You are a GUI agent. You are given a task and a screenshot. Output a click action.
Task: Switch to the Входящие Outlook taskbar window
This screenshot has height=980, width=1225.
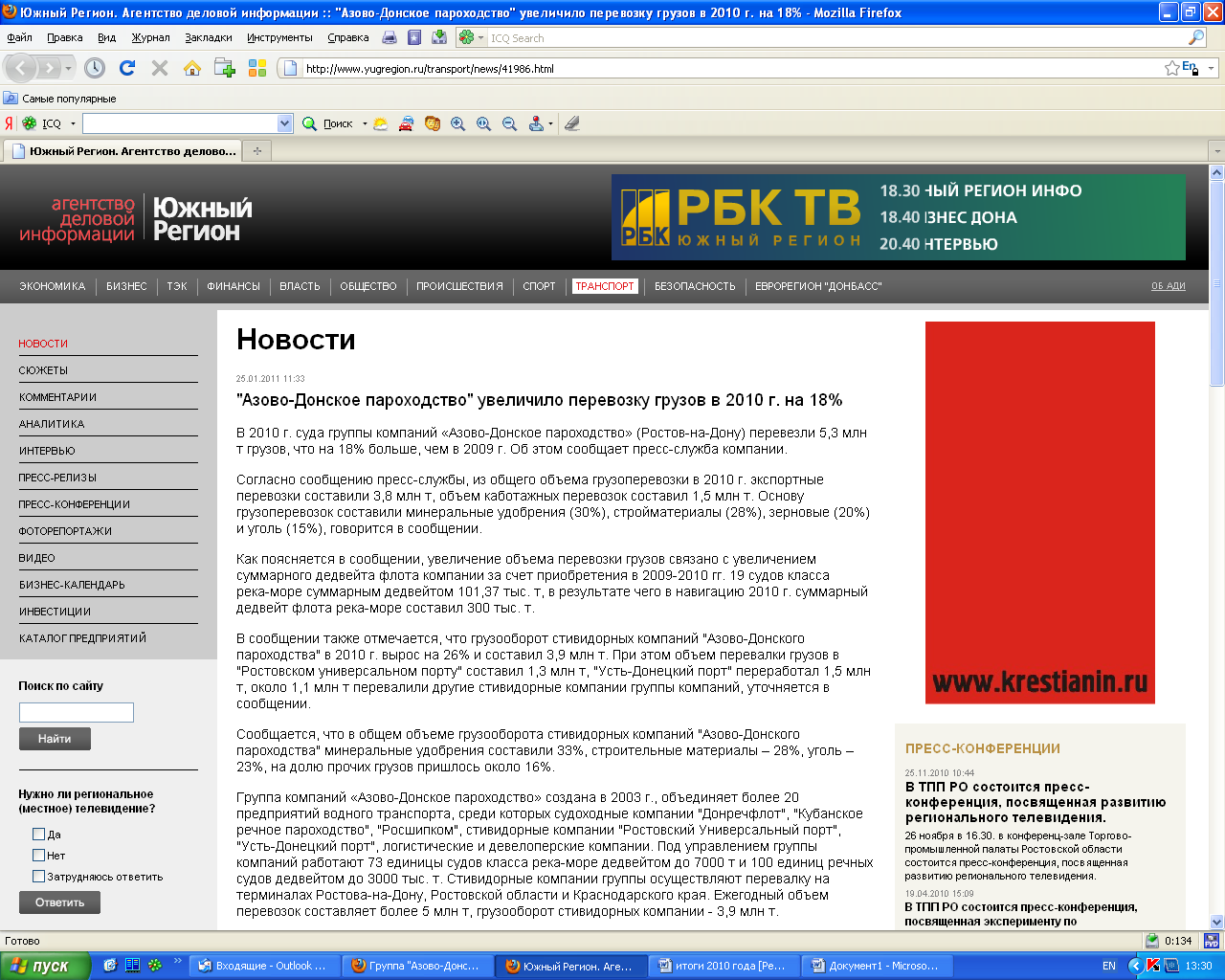(x=264, y=966)
